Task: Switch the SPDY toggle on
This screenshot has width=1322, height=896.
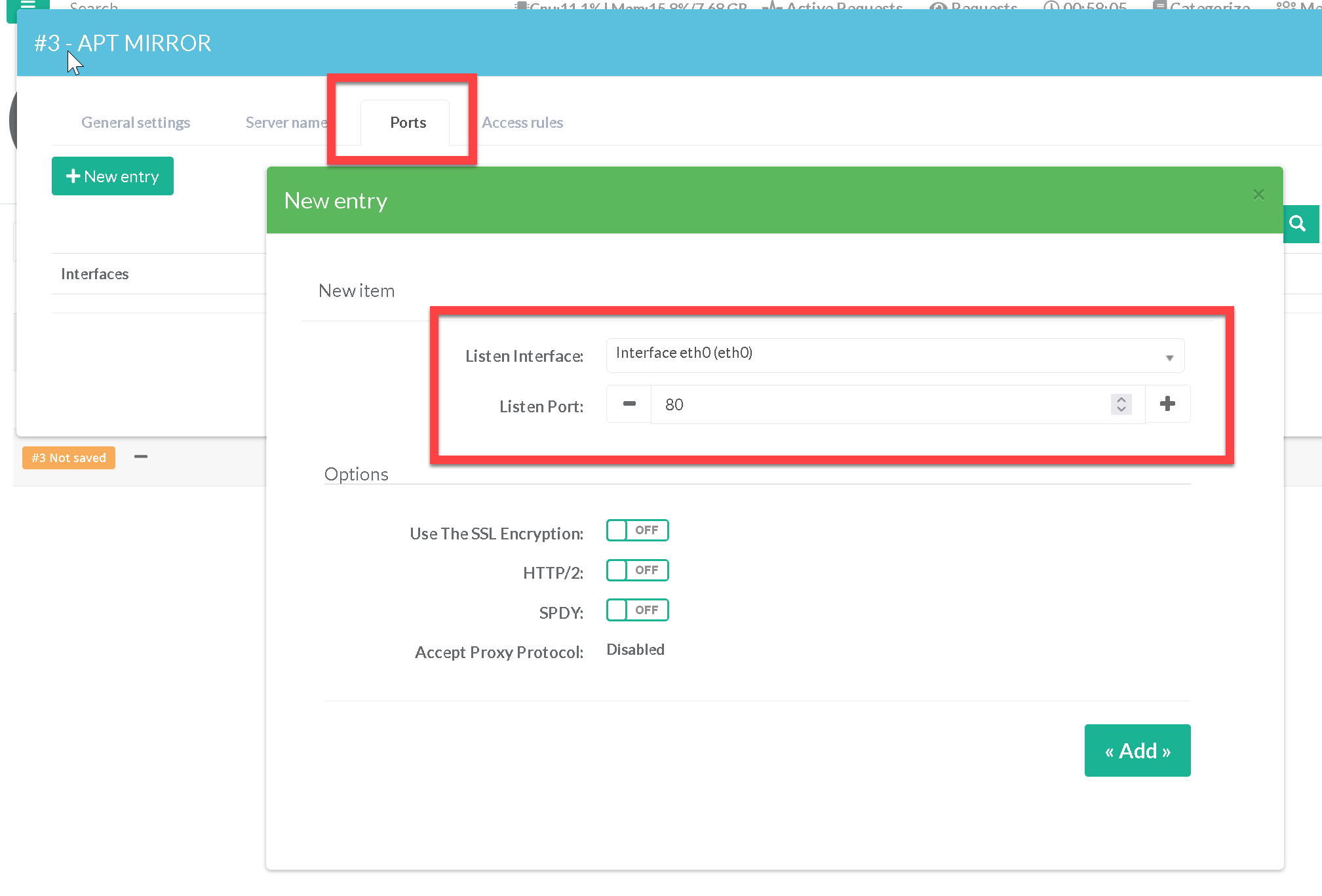Action: (637, 610)
